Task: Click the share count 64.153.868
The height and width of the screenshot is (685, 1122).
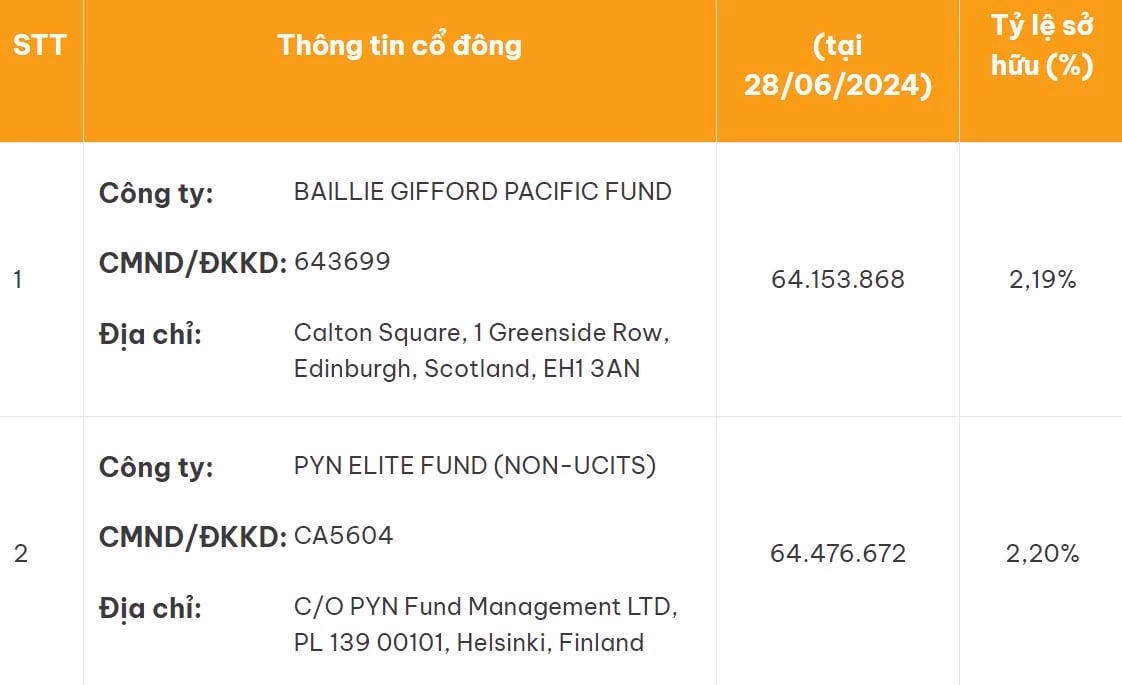Action: pos(837,280)
